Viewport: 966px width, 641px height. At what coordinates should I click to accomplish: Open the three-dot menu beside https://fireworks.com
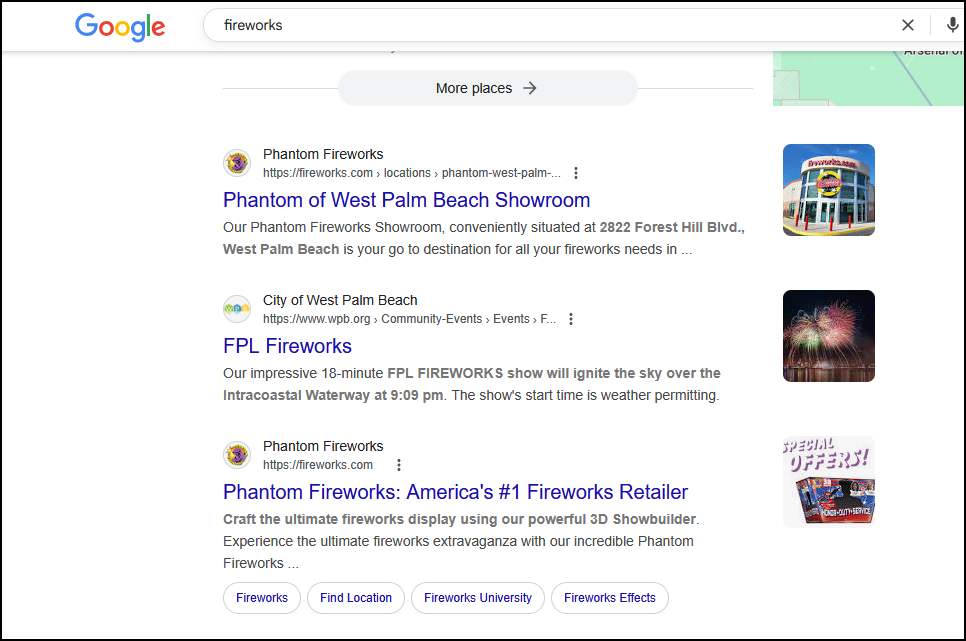tap(399, 465)
